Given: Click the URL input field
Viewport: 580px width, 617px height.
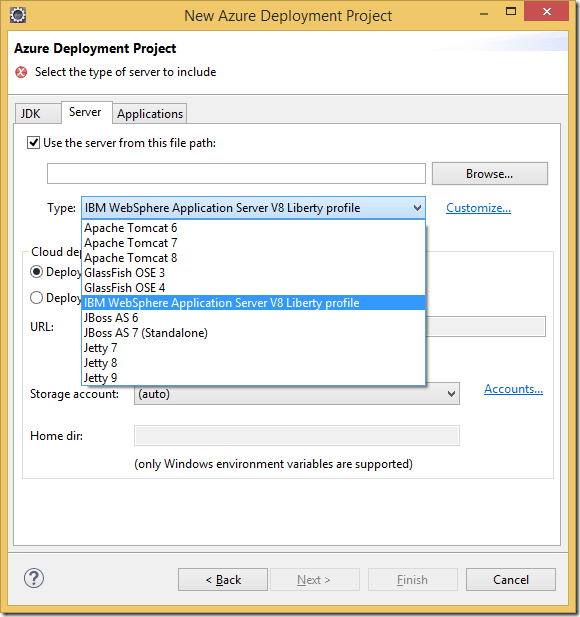Looking at the screenshot, I should pos(486,327).
